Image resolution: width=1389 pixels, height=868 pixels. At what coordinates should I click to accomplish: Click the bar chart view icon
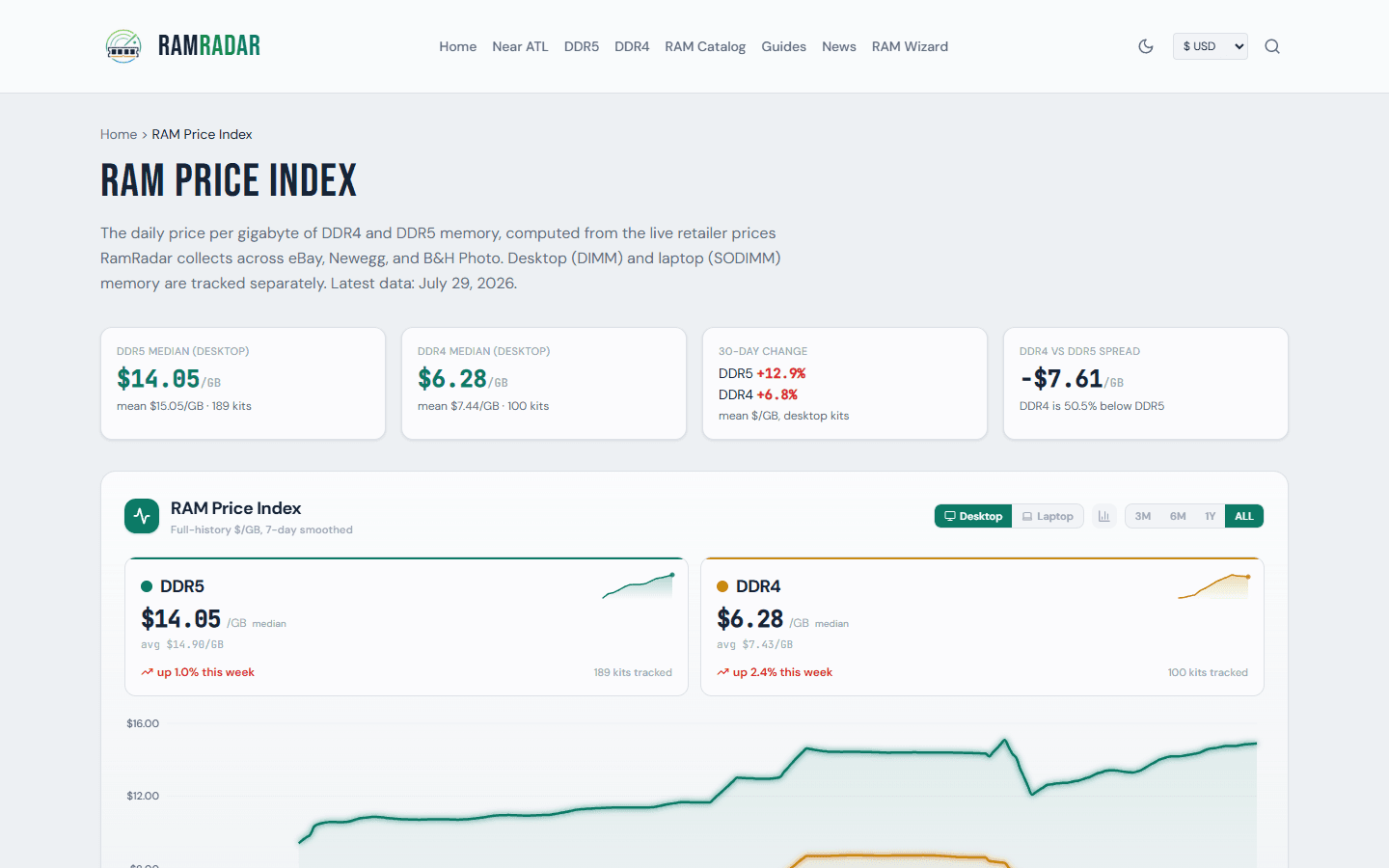(1103, 516)
